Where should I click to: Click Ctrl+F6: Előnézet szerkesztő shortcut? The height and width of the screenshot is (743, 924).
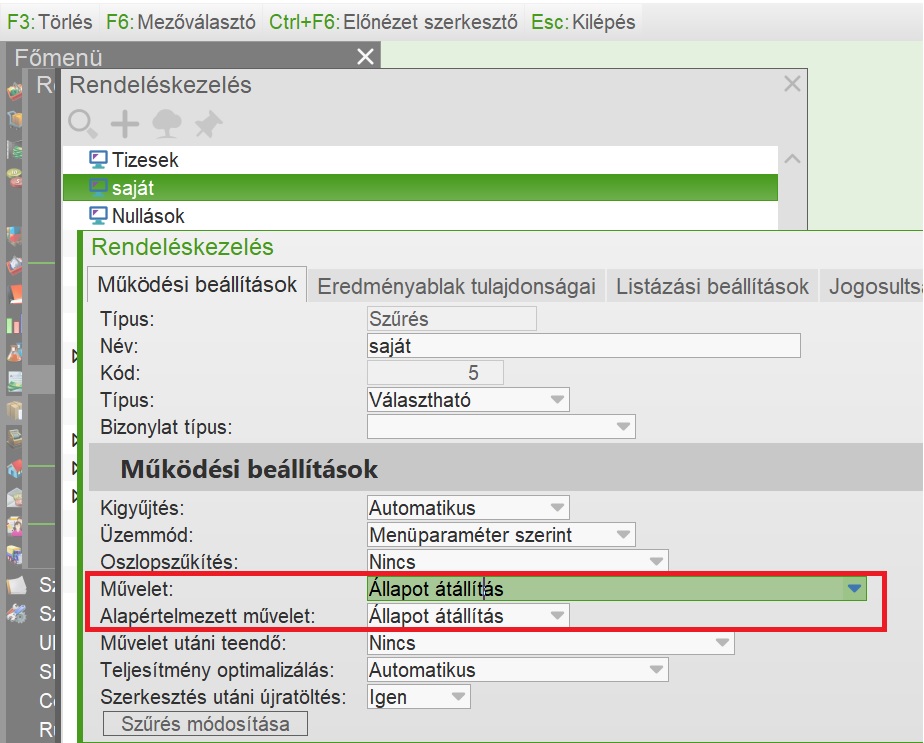pyautogui.click(x=393, y=22)
